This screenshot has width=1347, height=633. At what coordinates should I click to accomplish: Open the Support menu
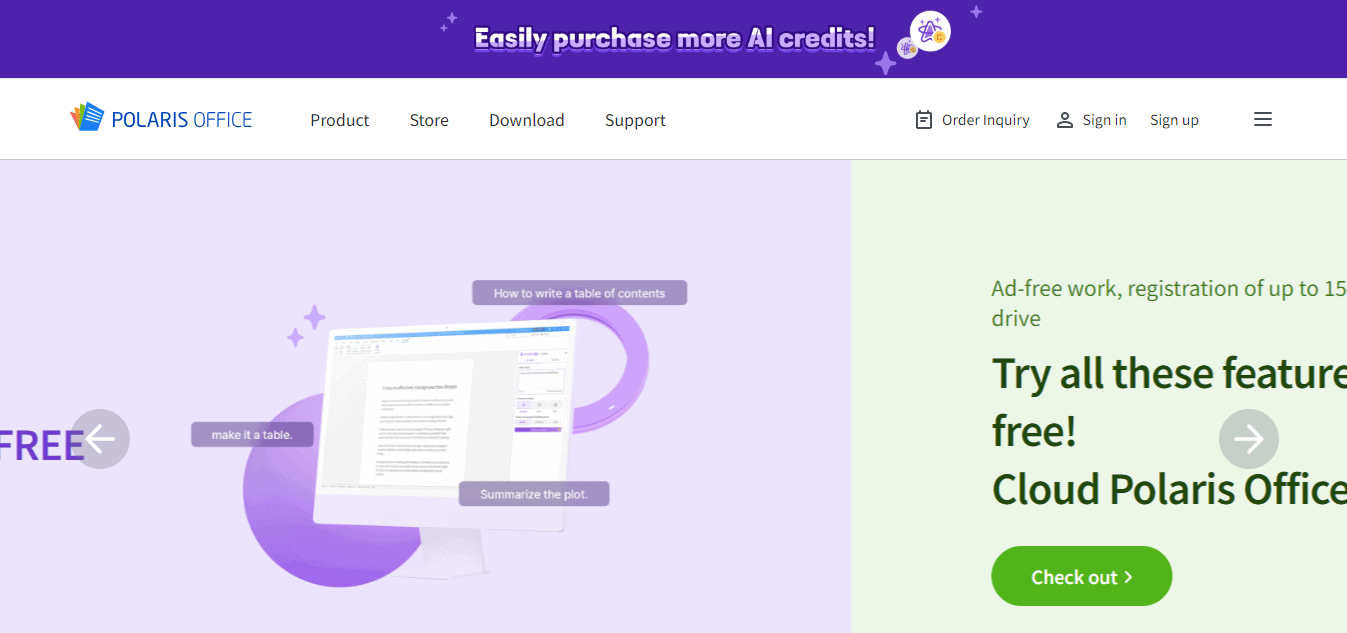click(635, 120)
